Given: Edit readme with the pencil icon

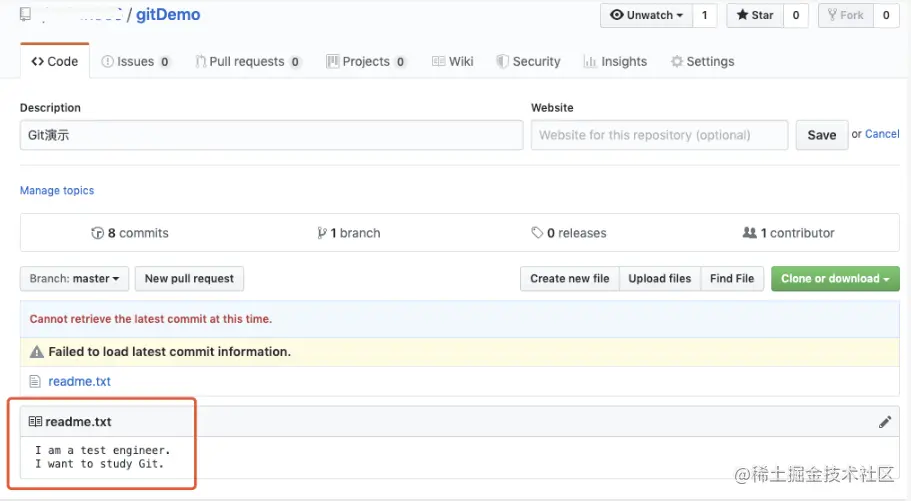Looking at the screenshot, I should pos(885,422).
